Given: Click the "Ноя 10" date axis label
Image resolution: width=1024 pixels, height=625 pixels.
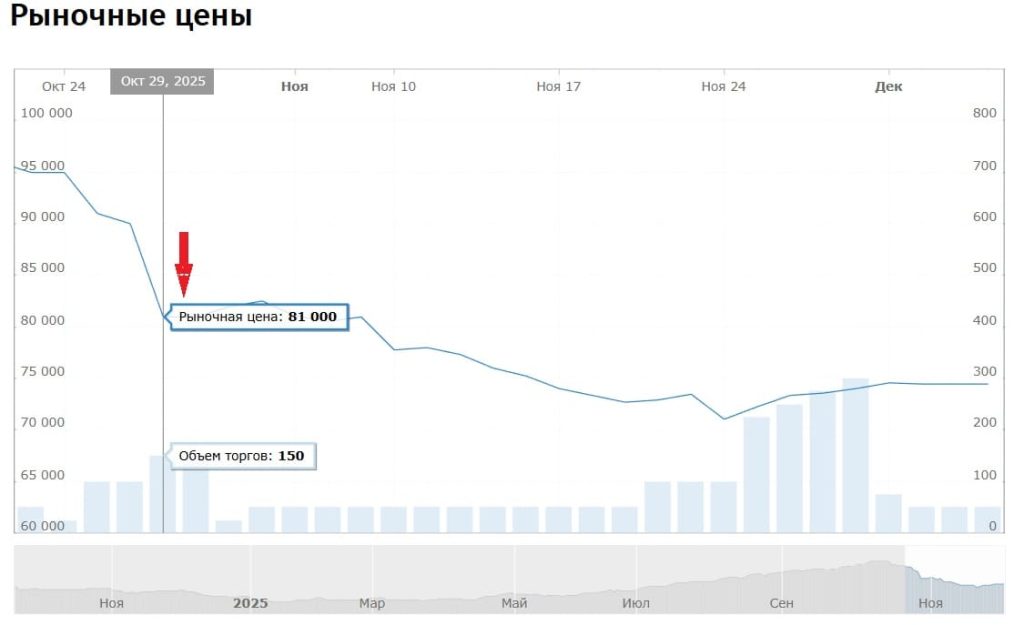Looking at the screenshot, I should pos(393,87).
